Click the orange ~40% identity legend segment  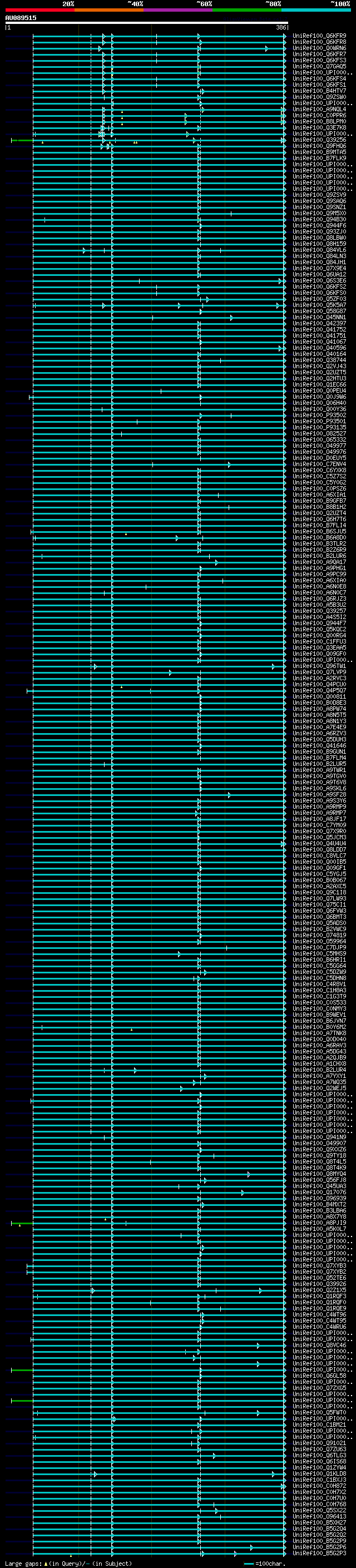pyautogui.click(x=109, y=10)
